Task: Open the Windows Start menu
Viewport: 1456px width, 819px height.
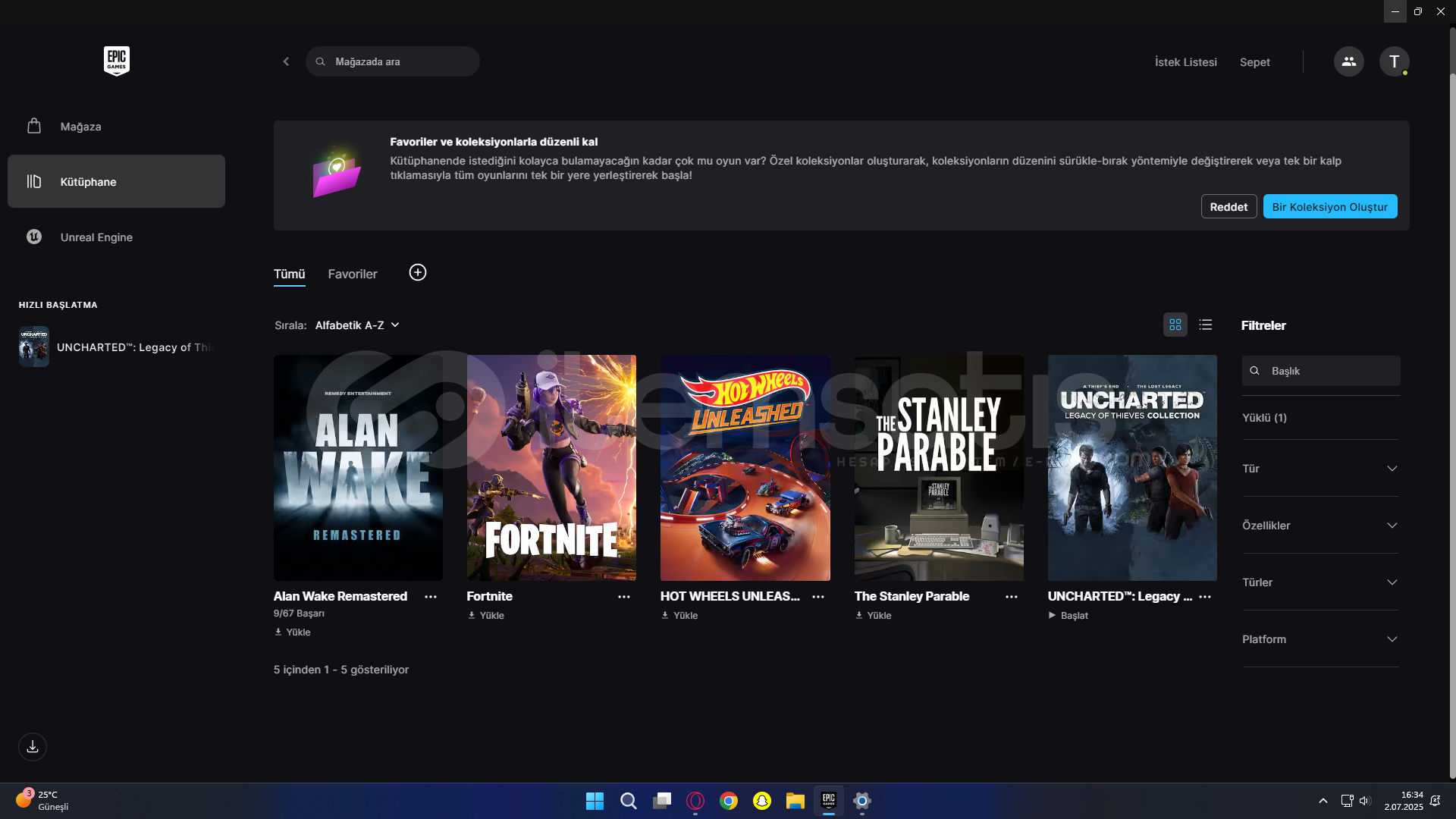Action: [x=595, y=801]
